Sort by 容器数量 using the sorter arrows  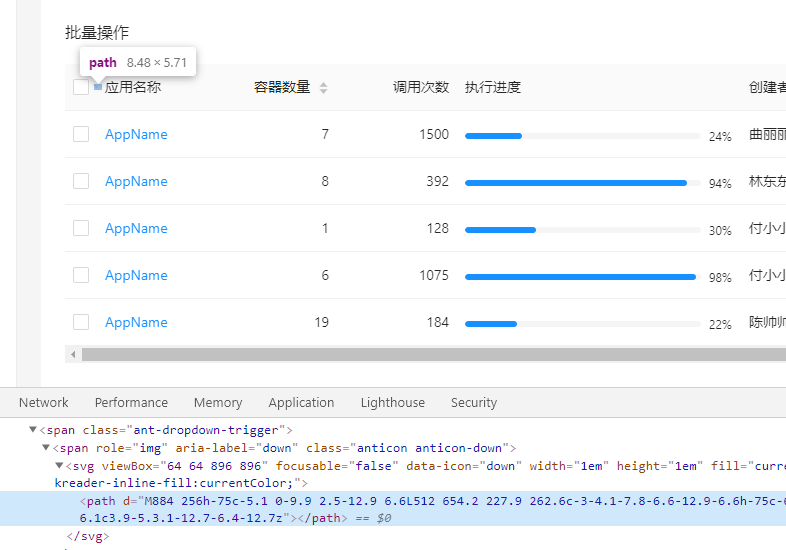coord(323,88)
